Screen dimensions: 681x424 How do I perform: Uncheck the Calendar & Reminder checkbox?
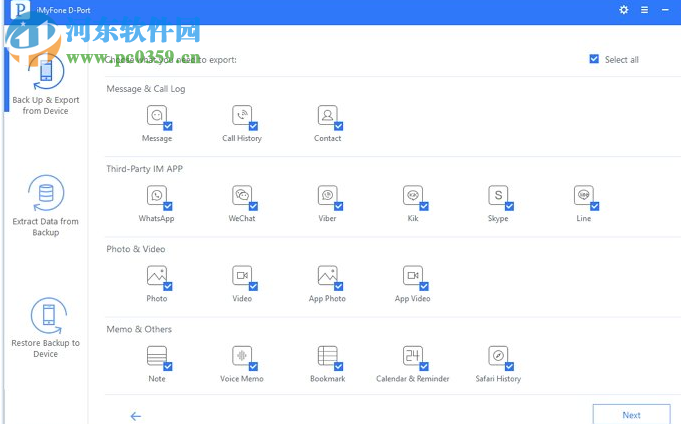click(x=424, y=367)
